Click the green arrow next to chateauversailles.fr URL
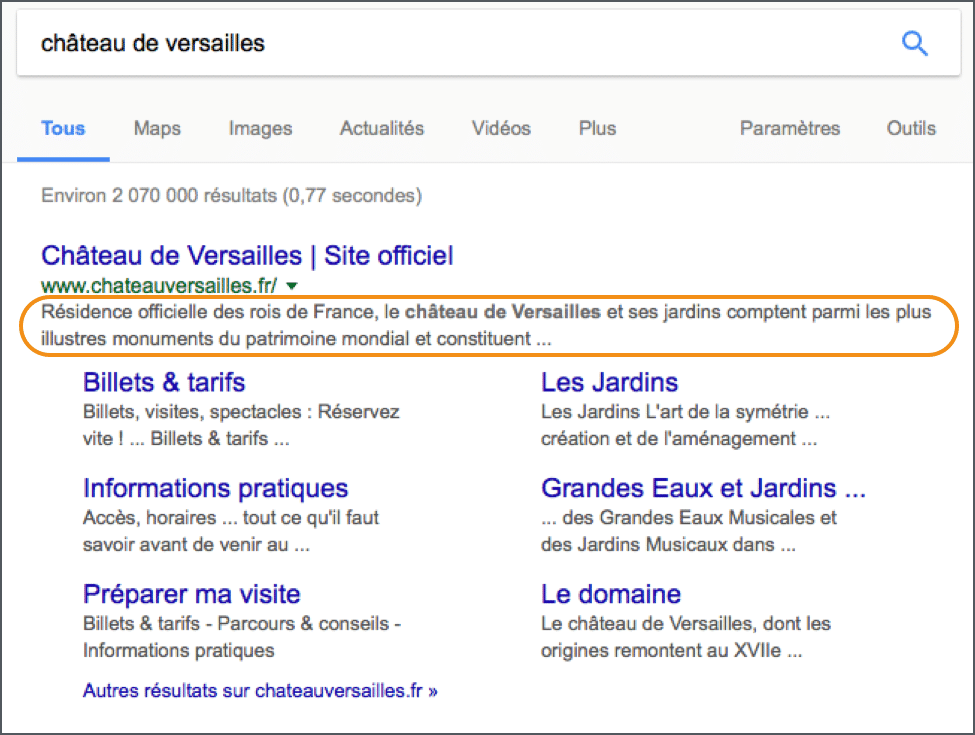 click(x=292, y=286)
